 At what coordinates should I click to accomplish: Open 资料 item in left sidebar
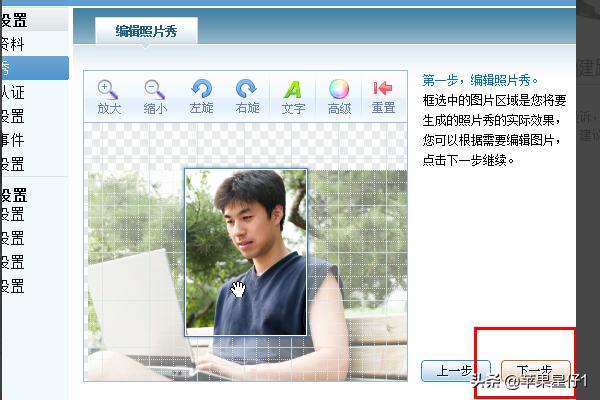tap(12, 44)
